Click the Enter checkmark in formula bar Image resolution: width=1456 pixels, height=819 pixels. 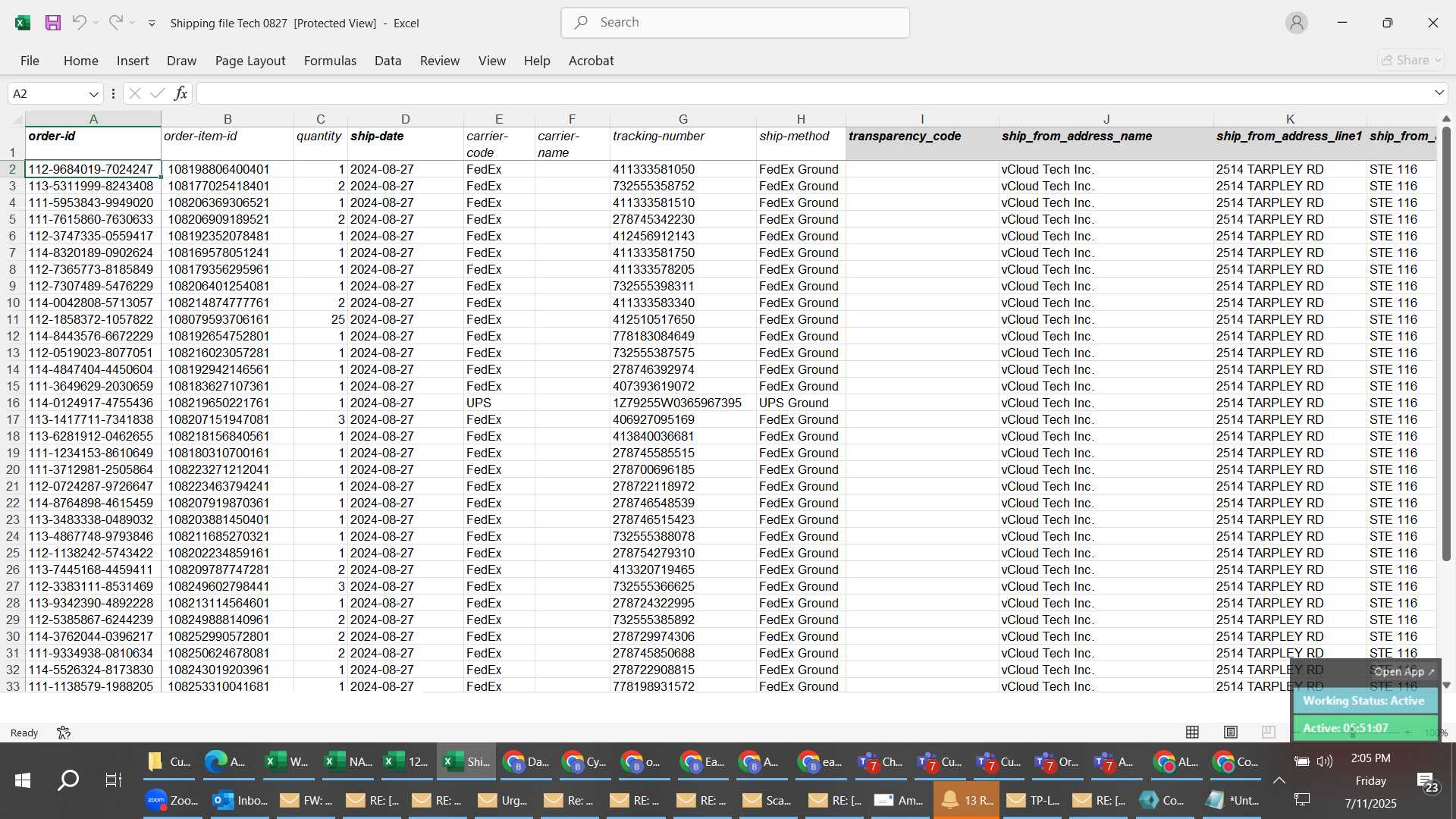[158, 93]
